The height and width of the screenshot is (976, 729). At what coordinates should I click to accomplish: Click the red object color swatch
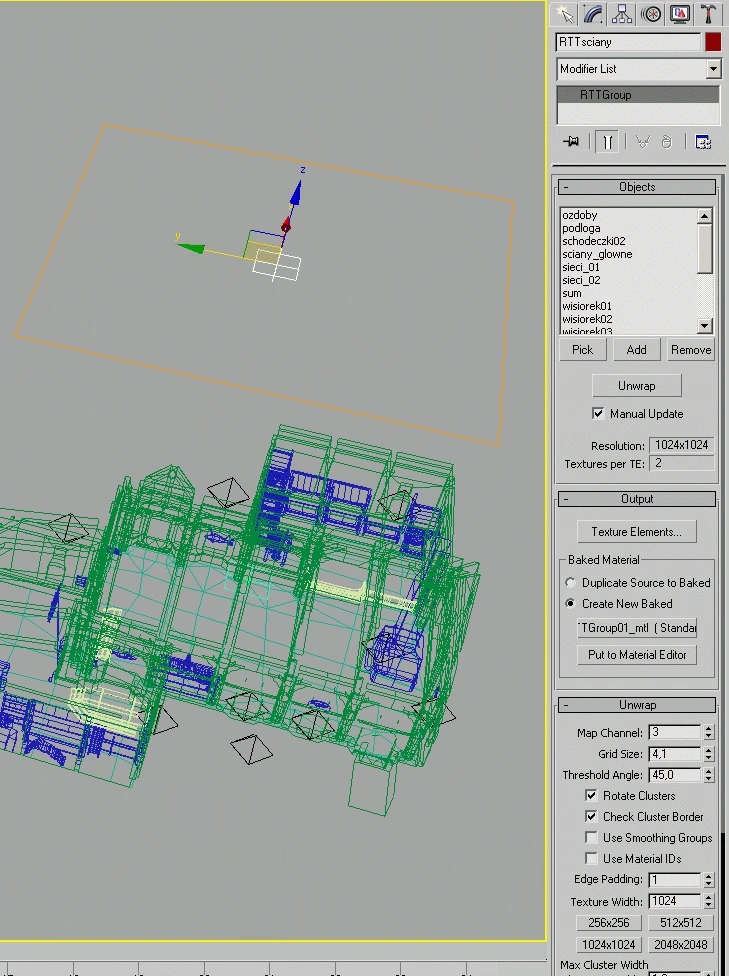click(713, 42)
